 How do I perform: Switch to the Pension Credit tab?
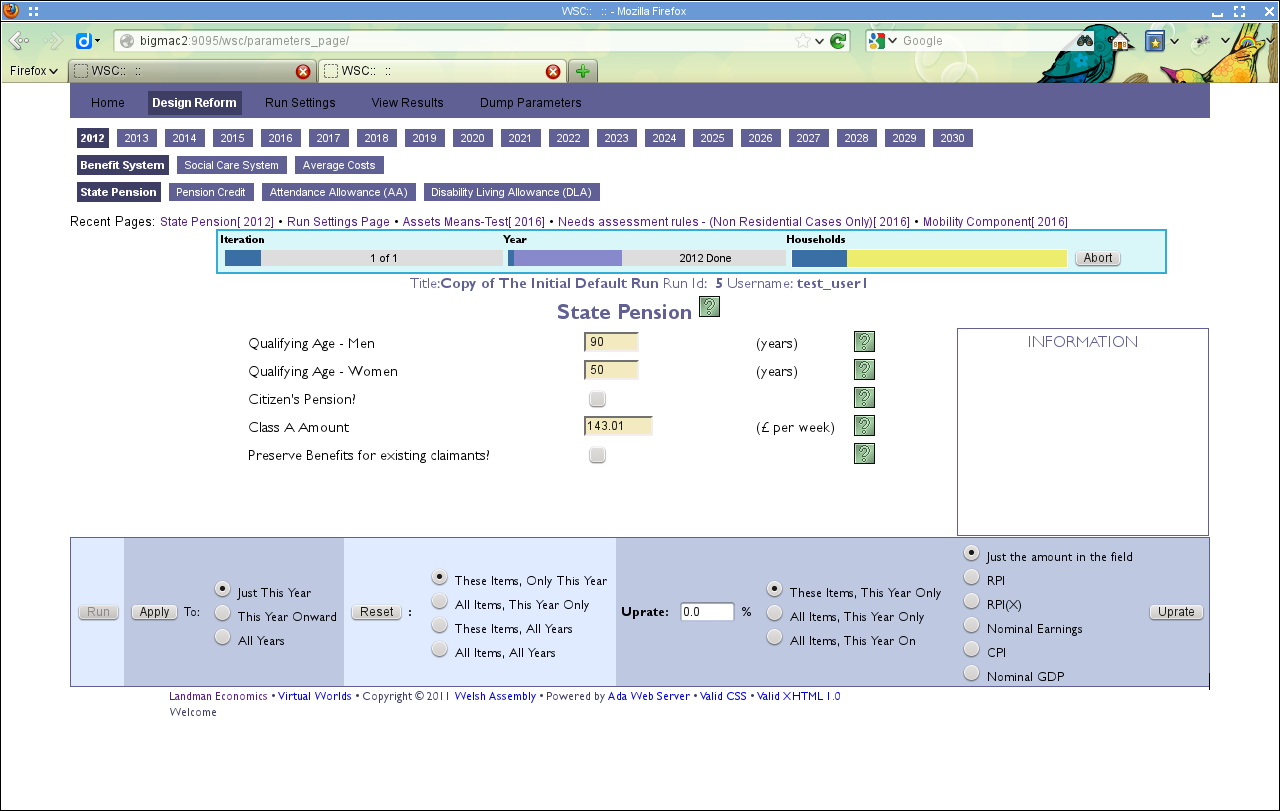211,192
